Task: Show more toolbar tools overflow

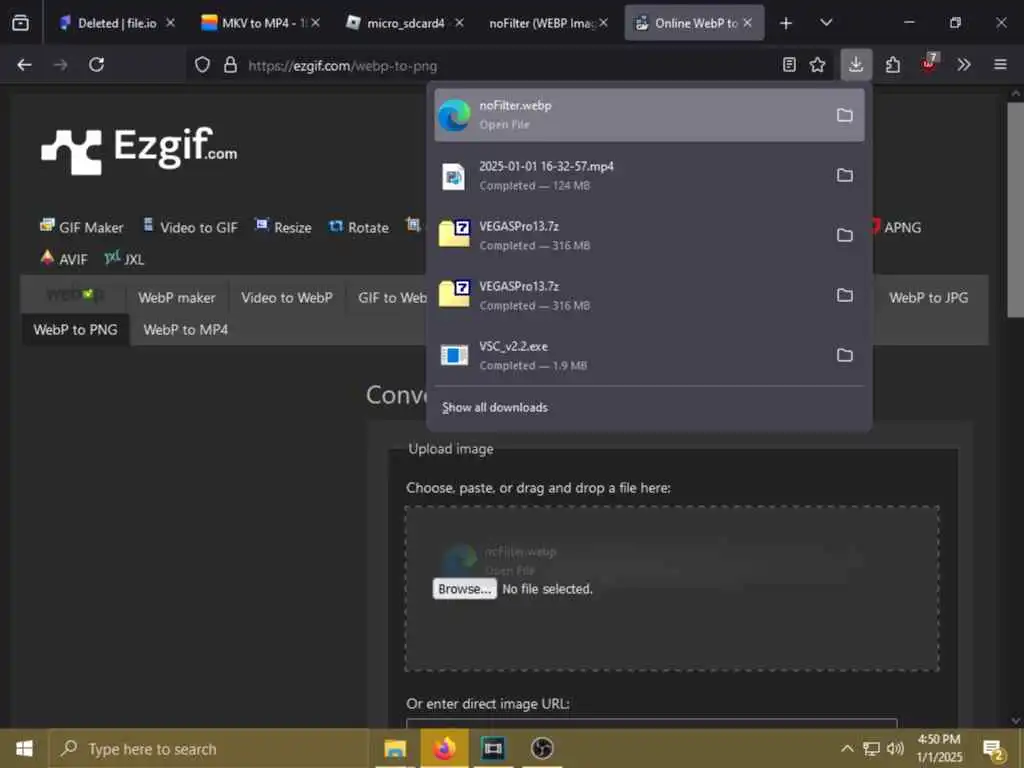Action: (x=964, y=65)
